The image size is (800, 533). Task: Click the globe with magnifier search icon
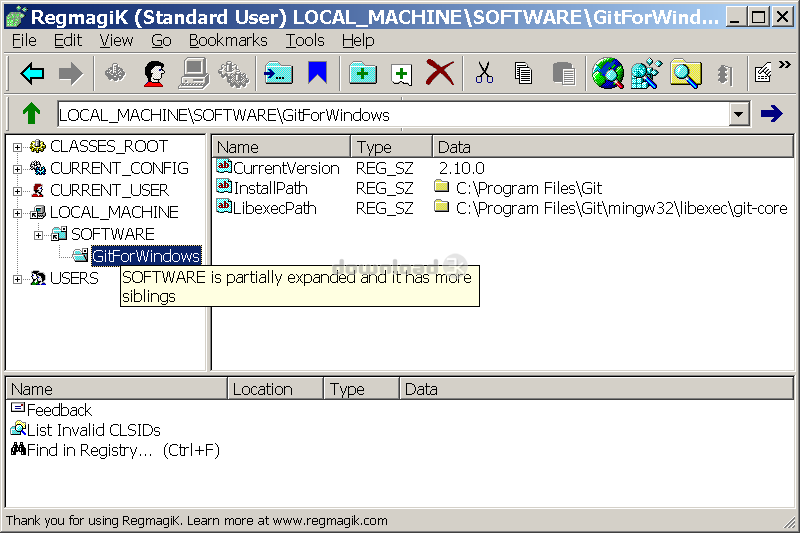[608, 73]
